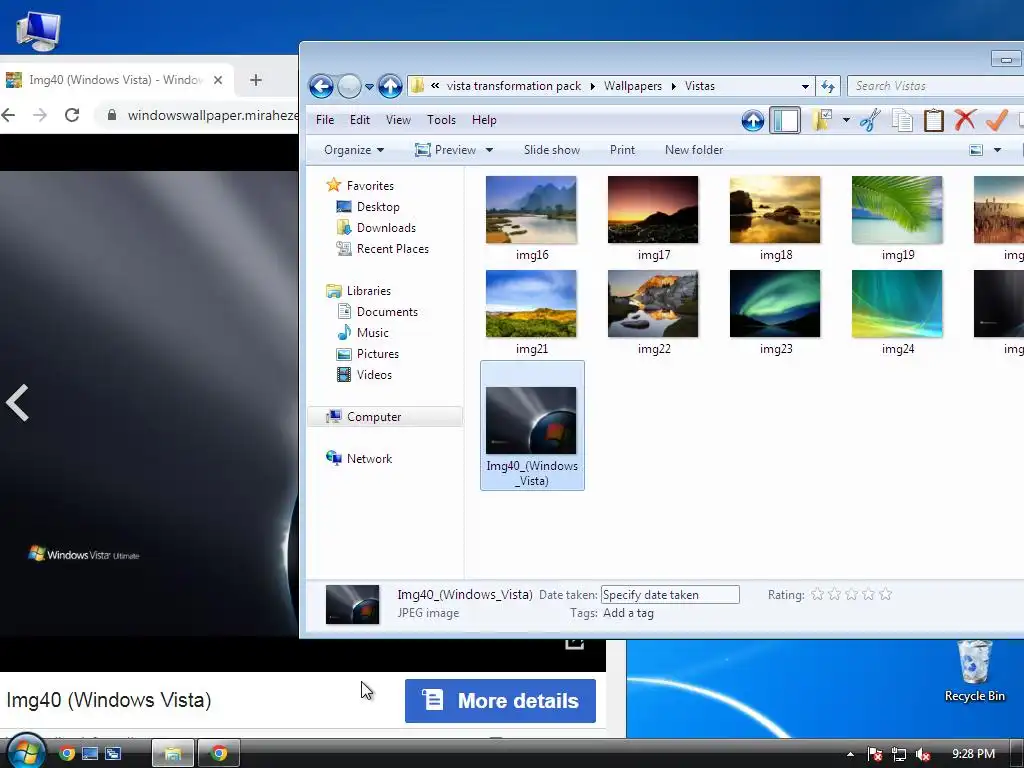Open Music library
Image resolution: width=1024 pixels, height=768 pixels.
(x=372, y=333)
